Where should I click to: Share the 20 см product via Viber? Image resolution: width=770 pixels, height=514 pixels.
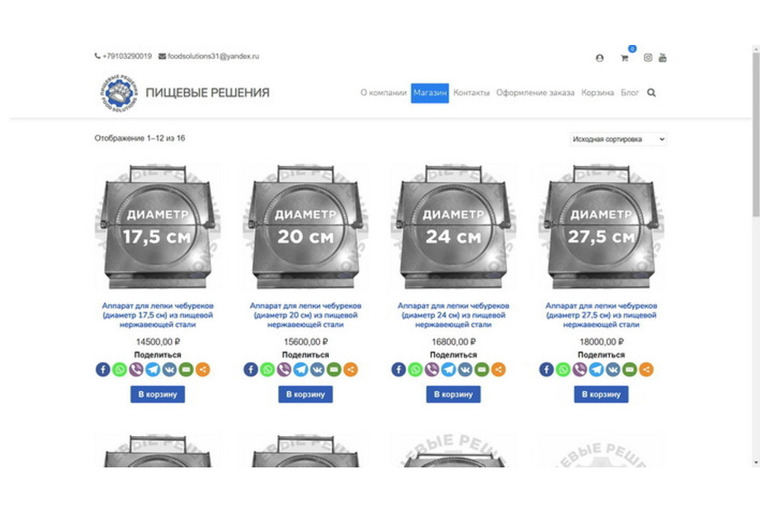point(284,369)
